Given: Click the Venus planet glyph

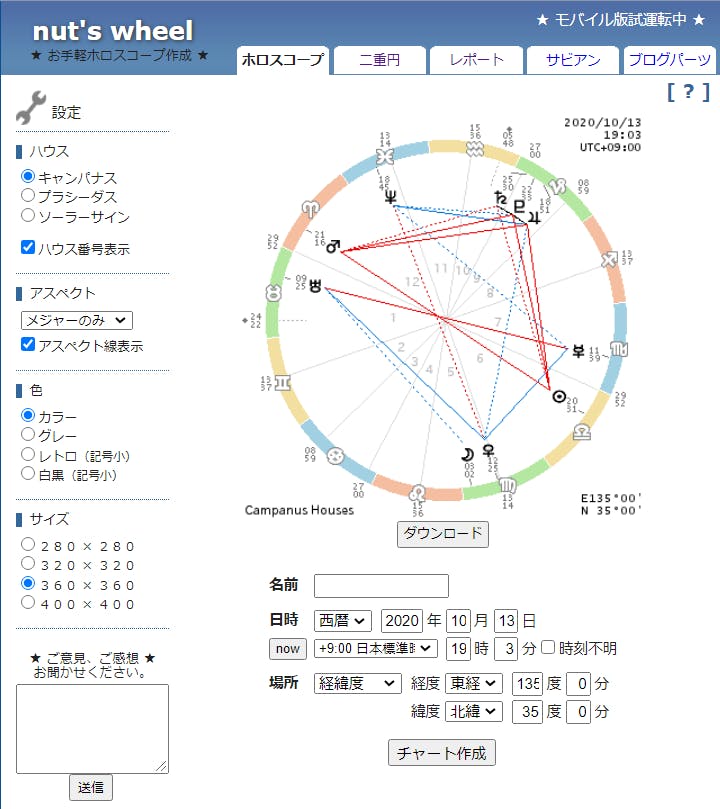Looking at the screenshot, I should pos(487,450).
